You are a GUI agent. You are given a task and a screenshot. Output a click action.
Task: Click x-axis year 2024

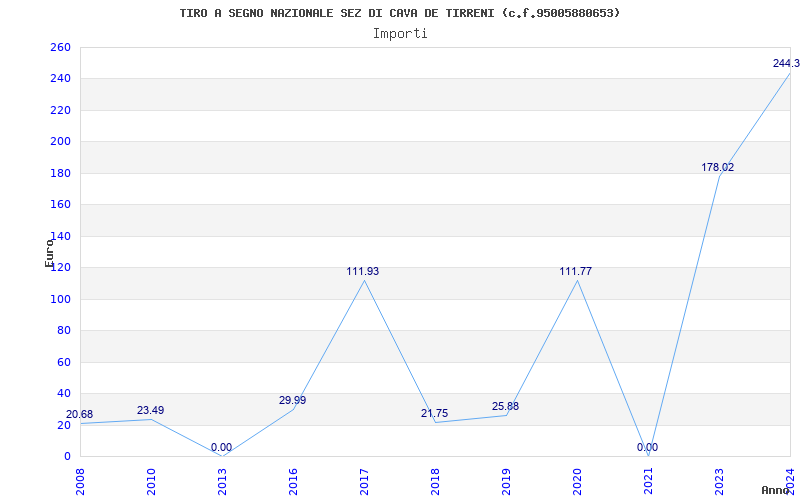[790, 482]
